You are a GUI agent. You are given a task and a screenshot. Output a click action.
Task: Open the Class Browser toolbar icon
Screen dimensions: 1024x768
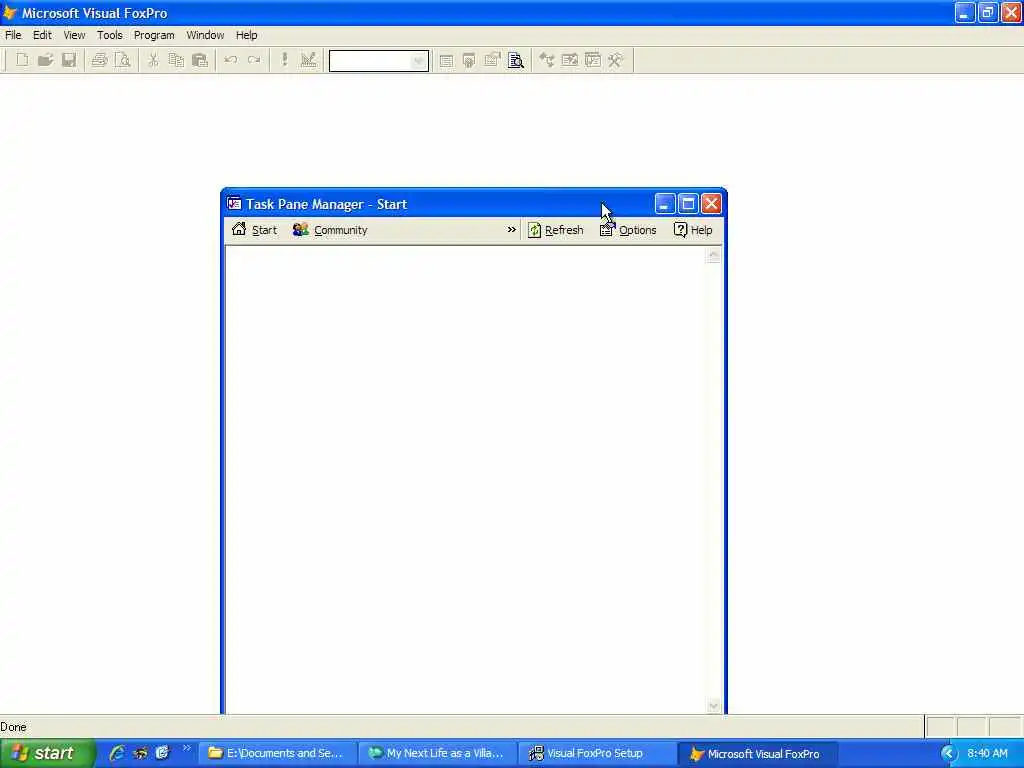[x=547, y=61]
